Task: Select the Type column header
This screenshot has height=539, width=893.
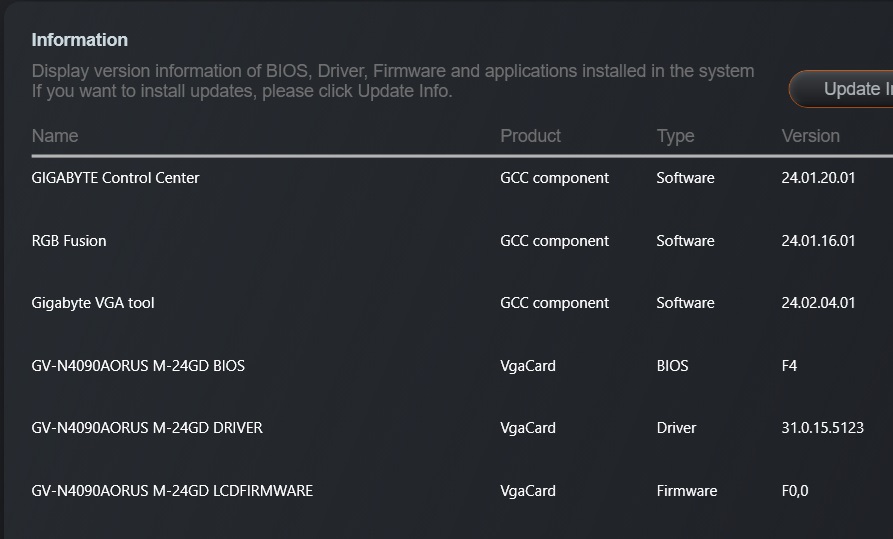Action: click(675, 136)
